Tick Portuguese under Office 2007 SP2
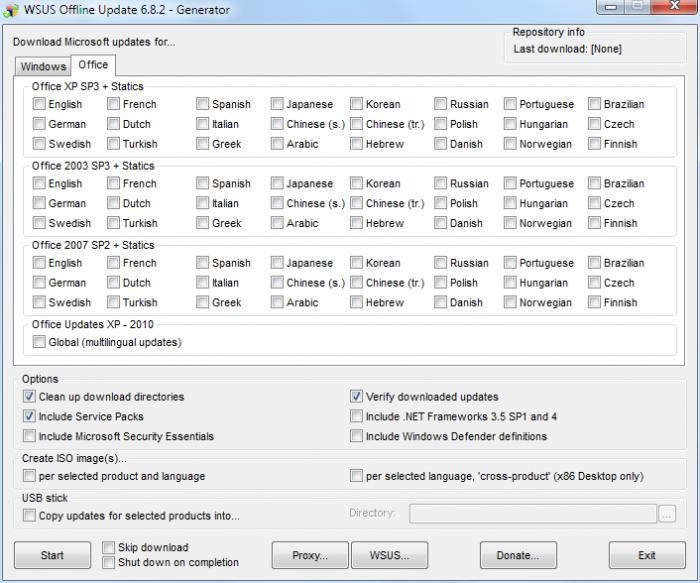The width and height of the screenshot is (700, 583). tap(510, 262)
